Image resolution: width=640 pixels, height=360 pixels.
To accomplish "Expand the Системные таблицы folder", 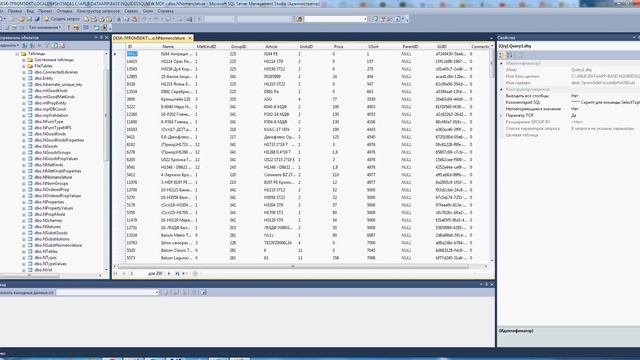I will [x=24, y=60].
